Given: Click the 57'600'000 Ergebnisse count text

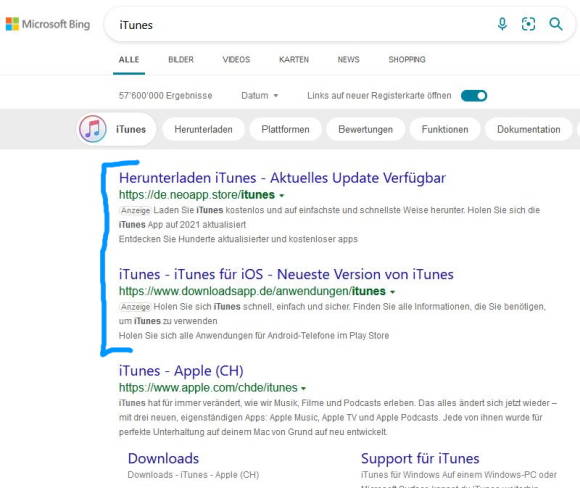Looking at the screenshot, I should click(x=165, y=95).
